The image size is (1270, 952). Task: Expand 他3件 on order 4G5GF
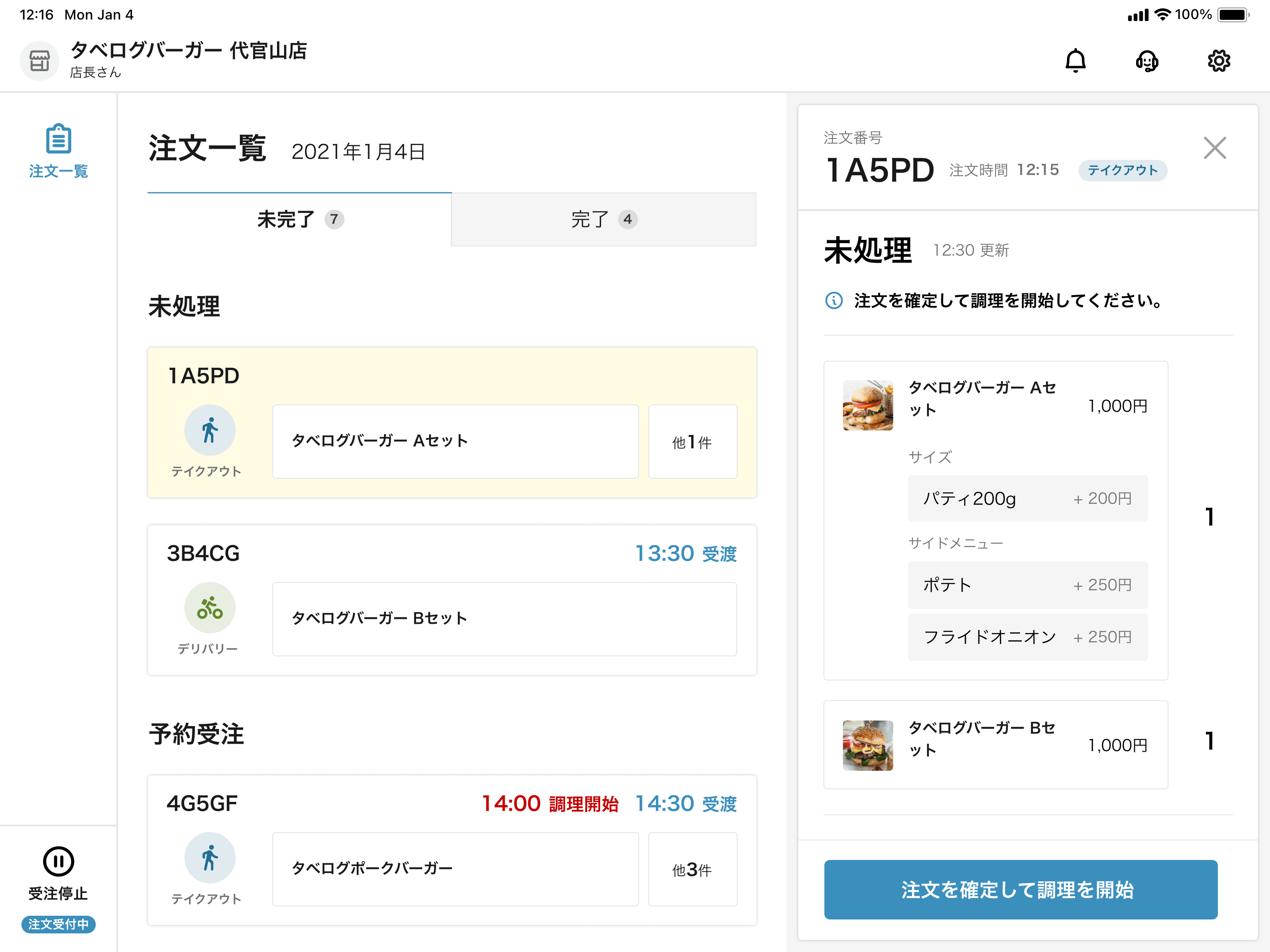click(693, 869)
